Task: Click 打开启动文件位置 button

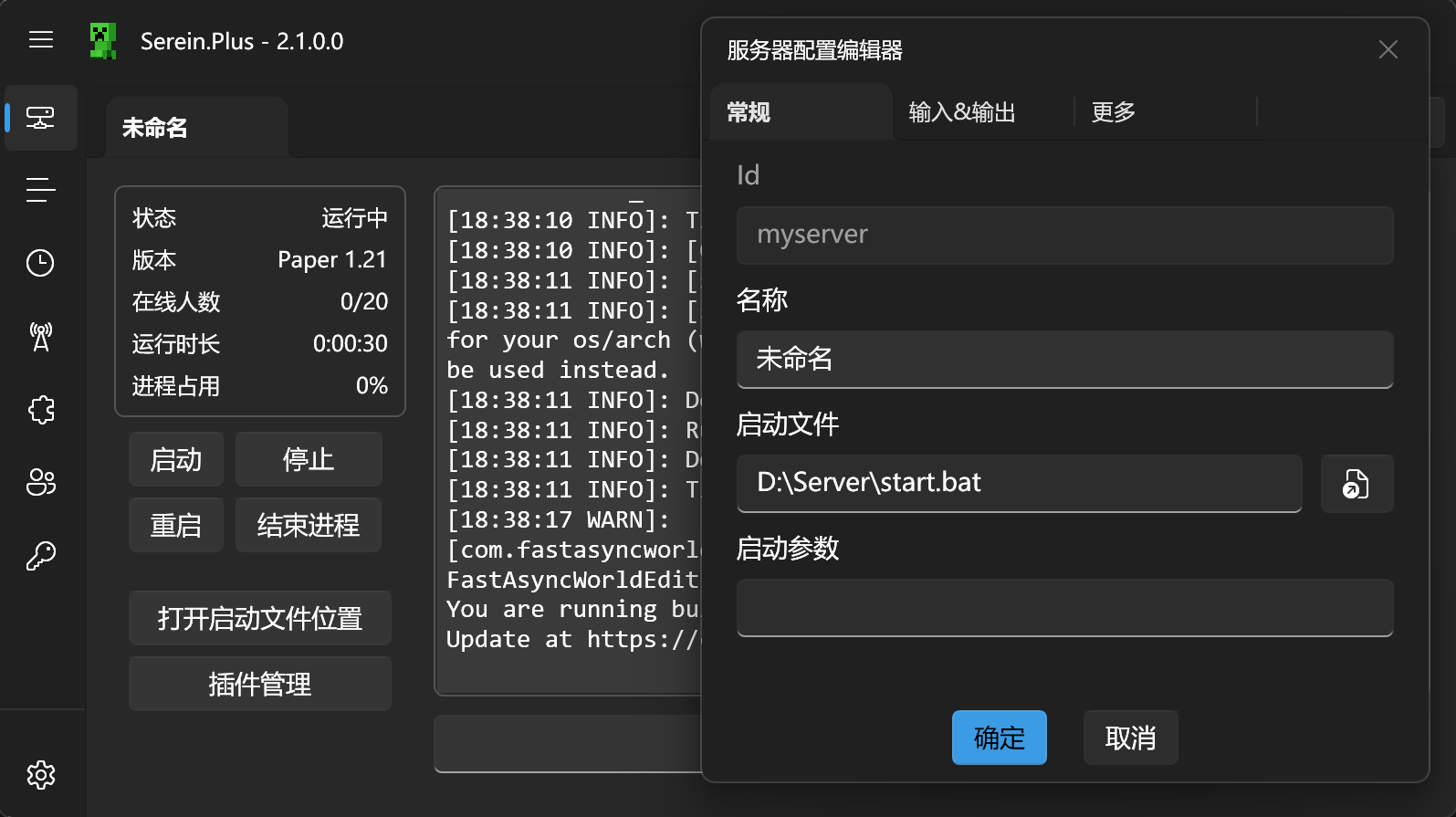Action: 260,618
